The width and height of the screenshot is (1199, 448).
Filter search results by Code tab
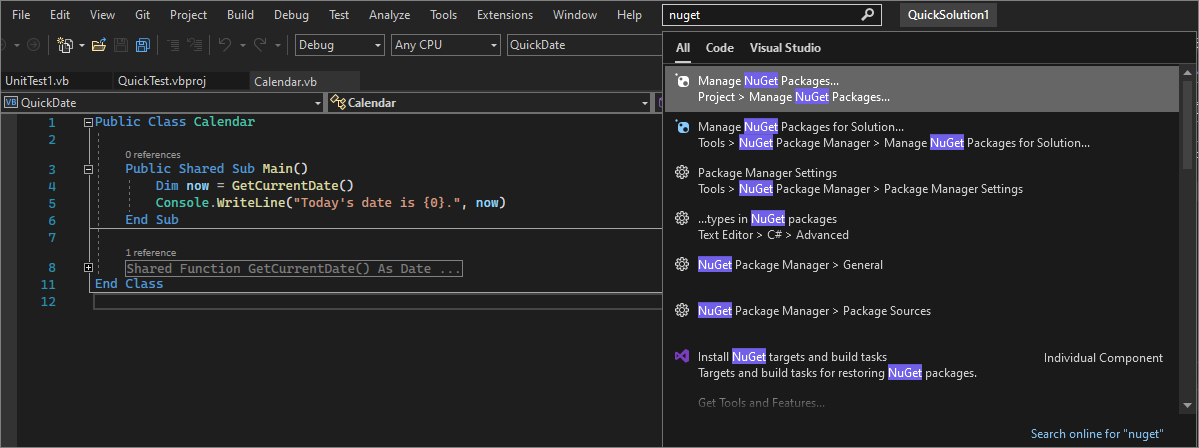[x=719, y=48]
